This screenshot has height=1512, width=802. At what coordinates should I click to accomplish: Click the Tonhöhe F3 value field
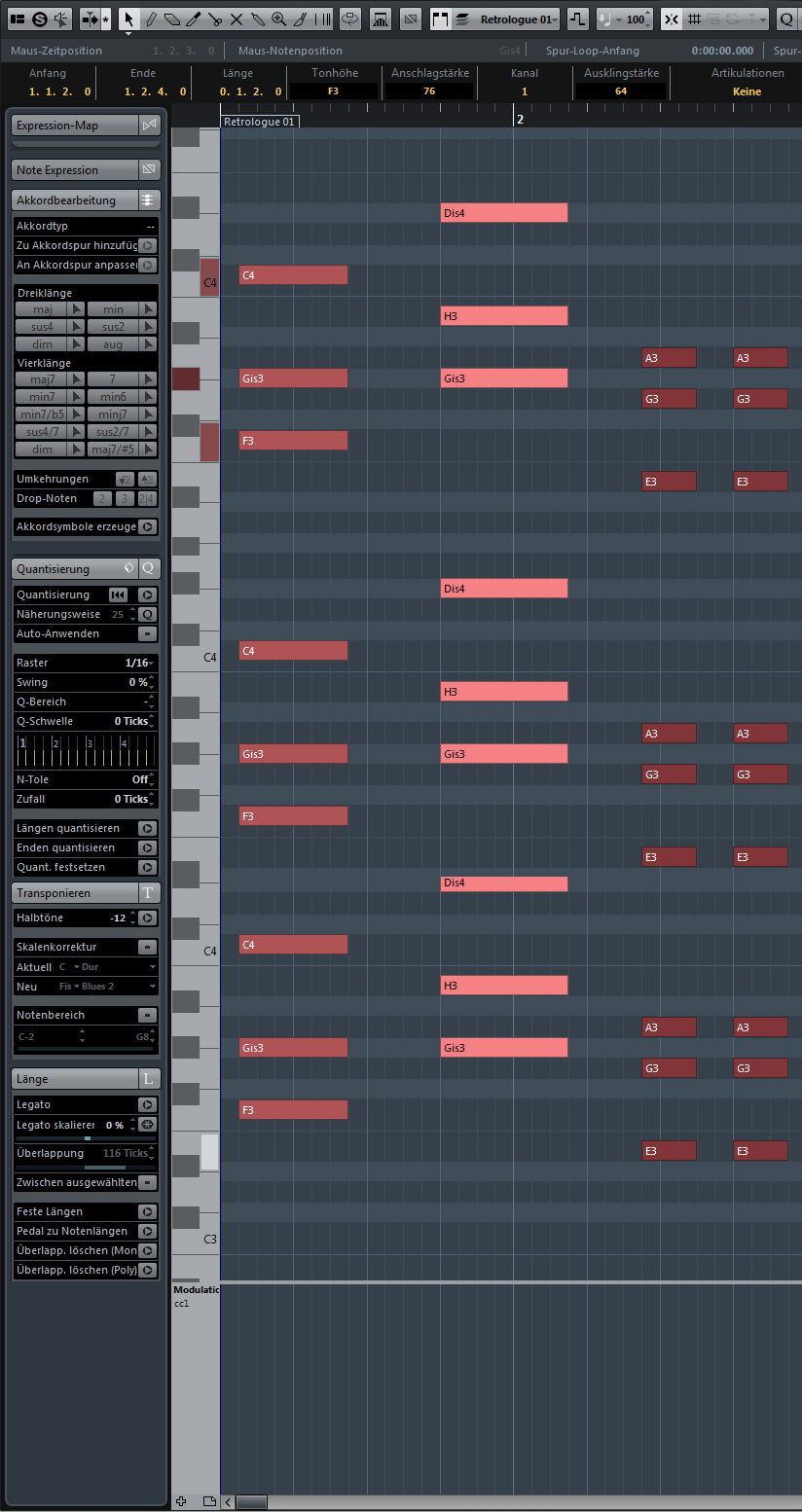(333, 91)
